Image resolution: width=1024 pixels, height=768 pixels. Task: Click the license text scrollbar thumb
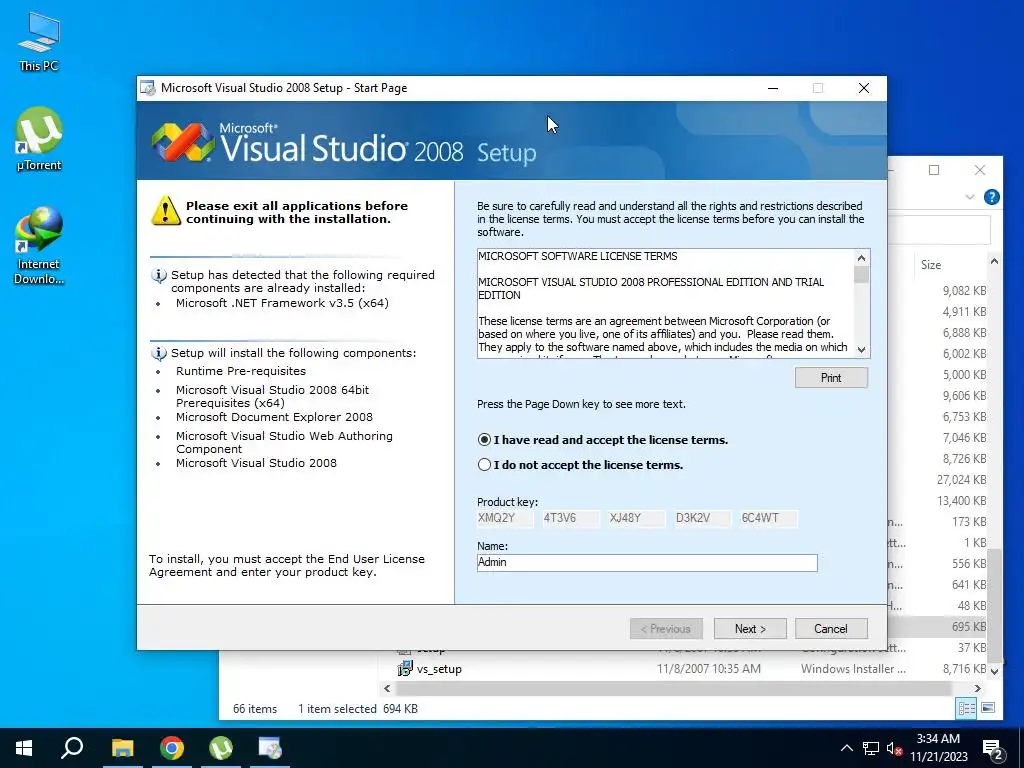[x=861, y=274]
